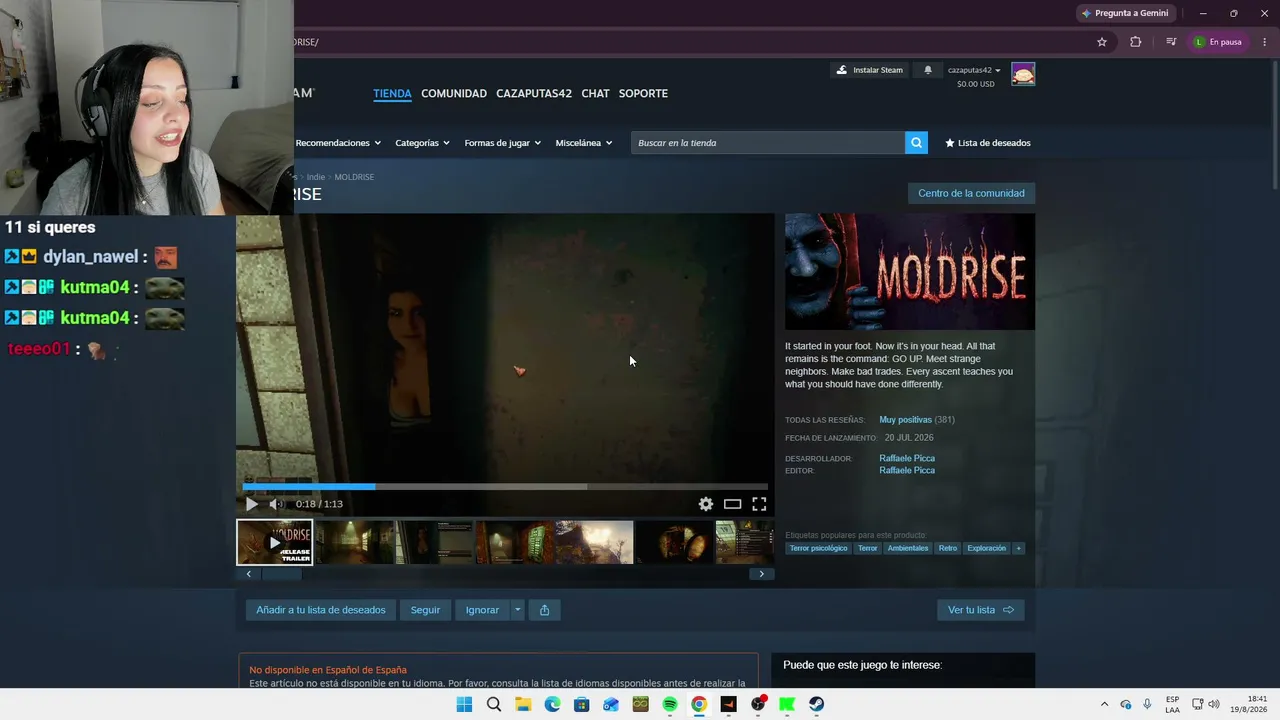Screen dimensions: 1280x720
Task: Click the Instalar Steam button
Action: click(x=870, y=70)
